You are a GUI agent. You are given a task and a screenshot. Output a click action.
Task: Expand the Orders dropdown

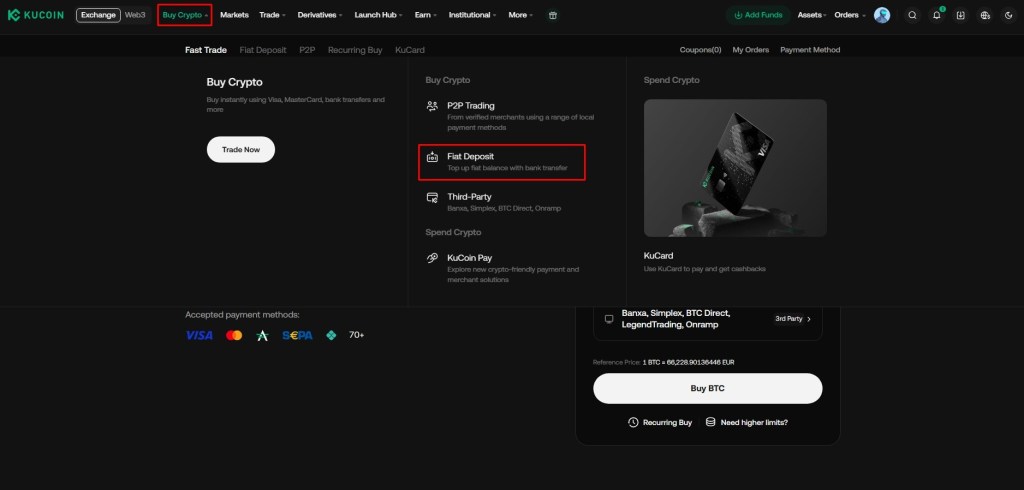[850, 15]
